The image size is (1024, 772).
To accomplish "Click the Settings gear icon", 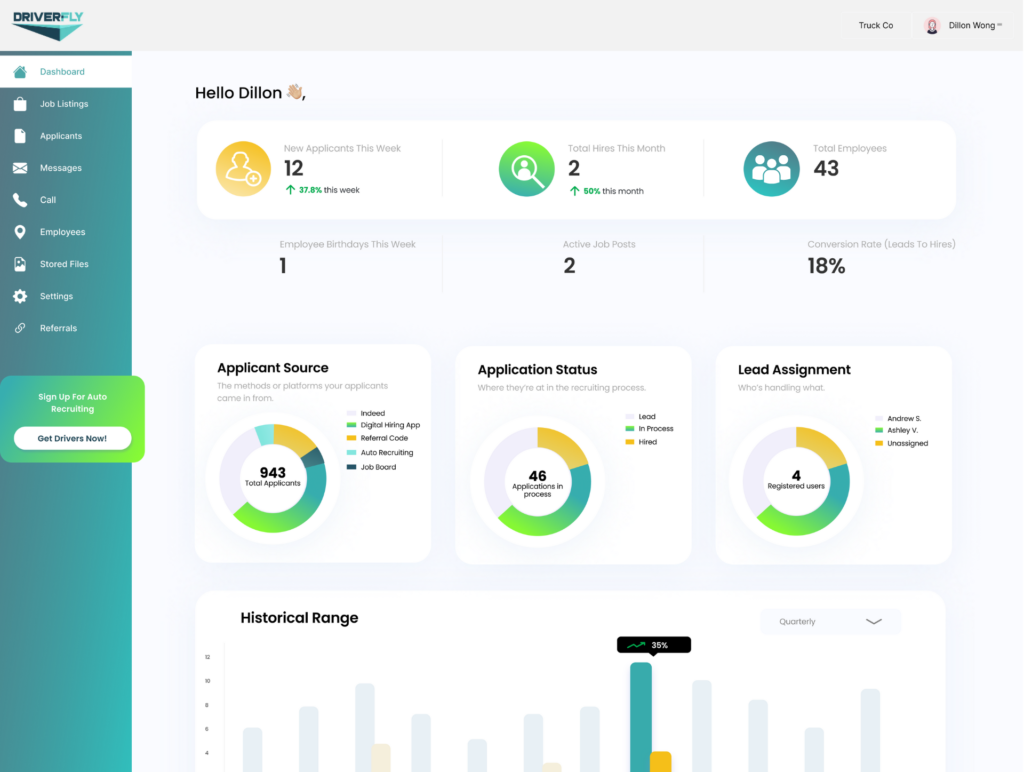I will tap(20, 296).
